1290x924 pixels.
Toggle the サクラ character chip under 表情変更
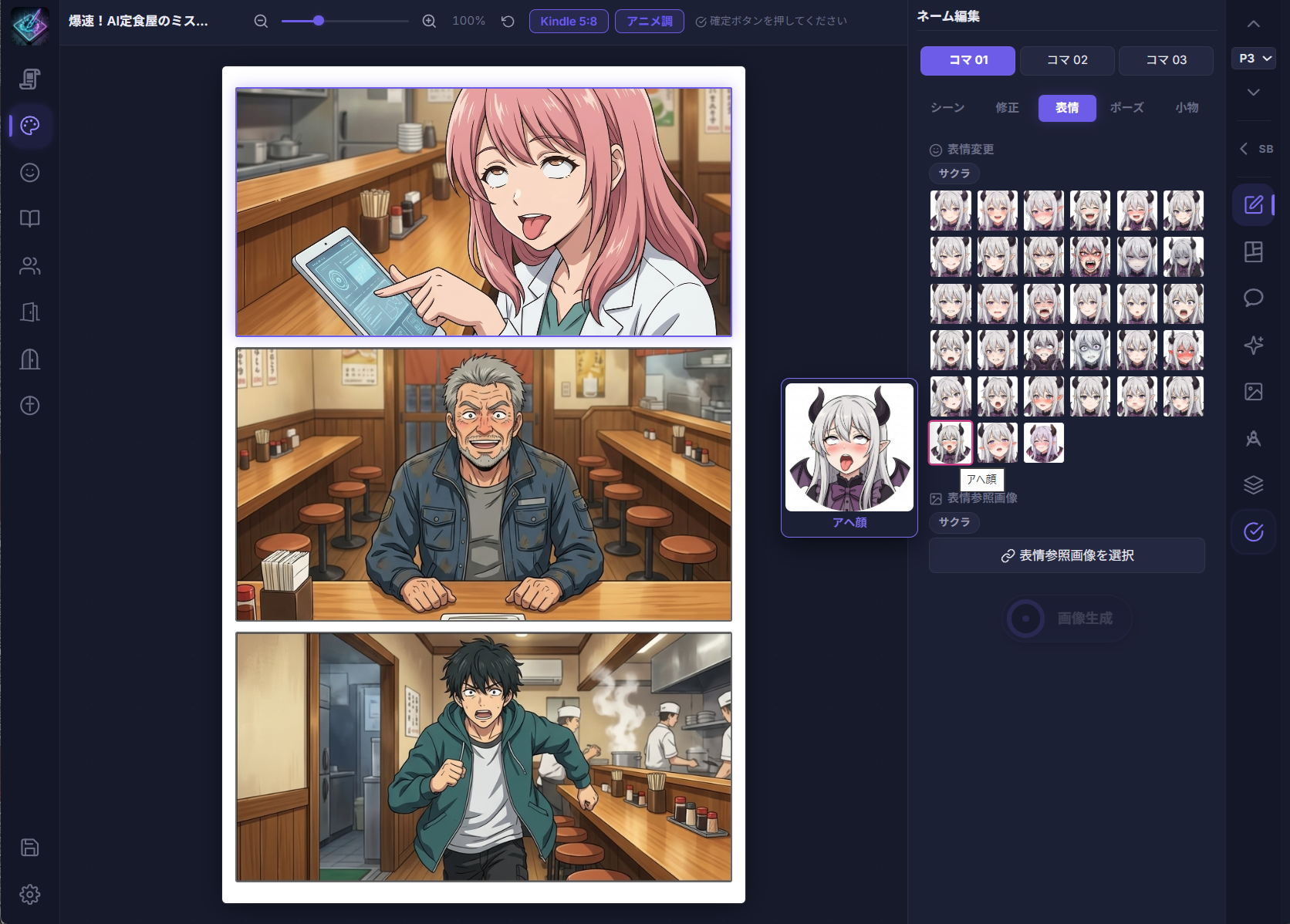click(954, 174)
